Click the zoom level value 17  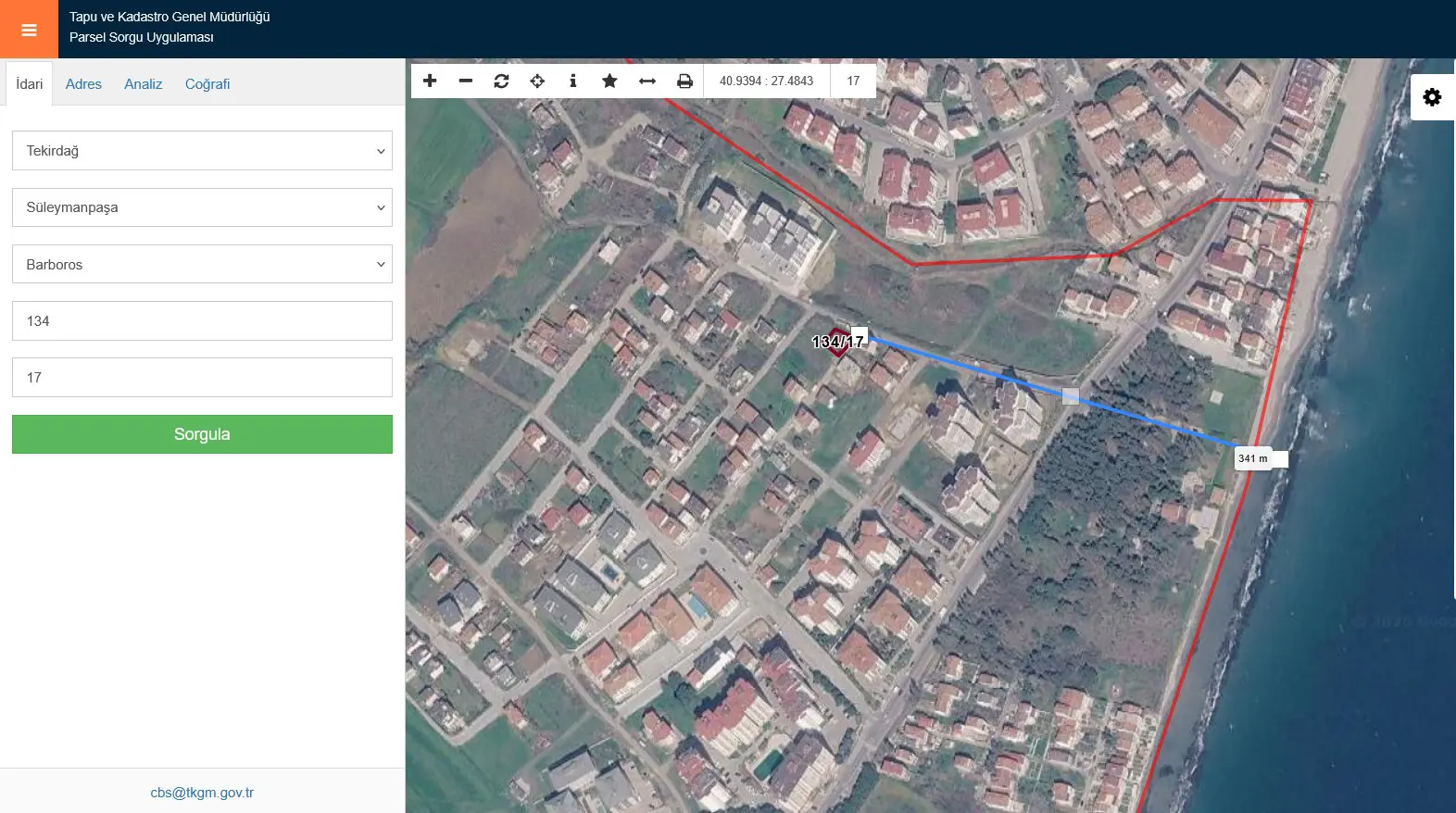(x=853, y=81)
